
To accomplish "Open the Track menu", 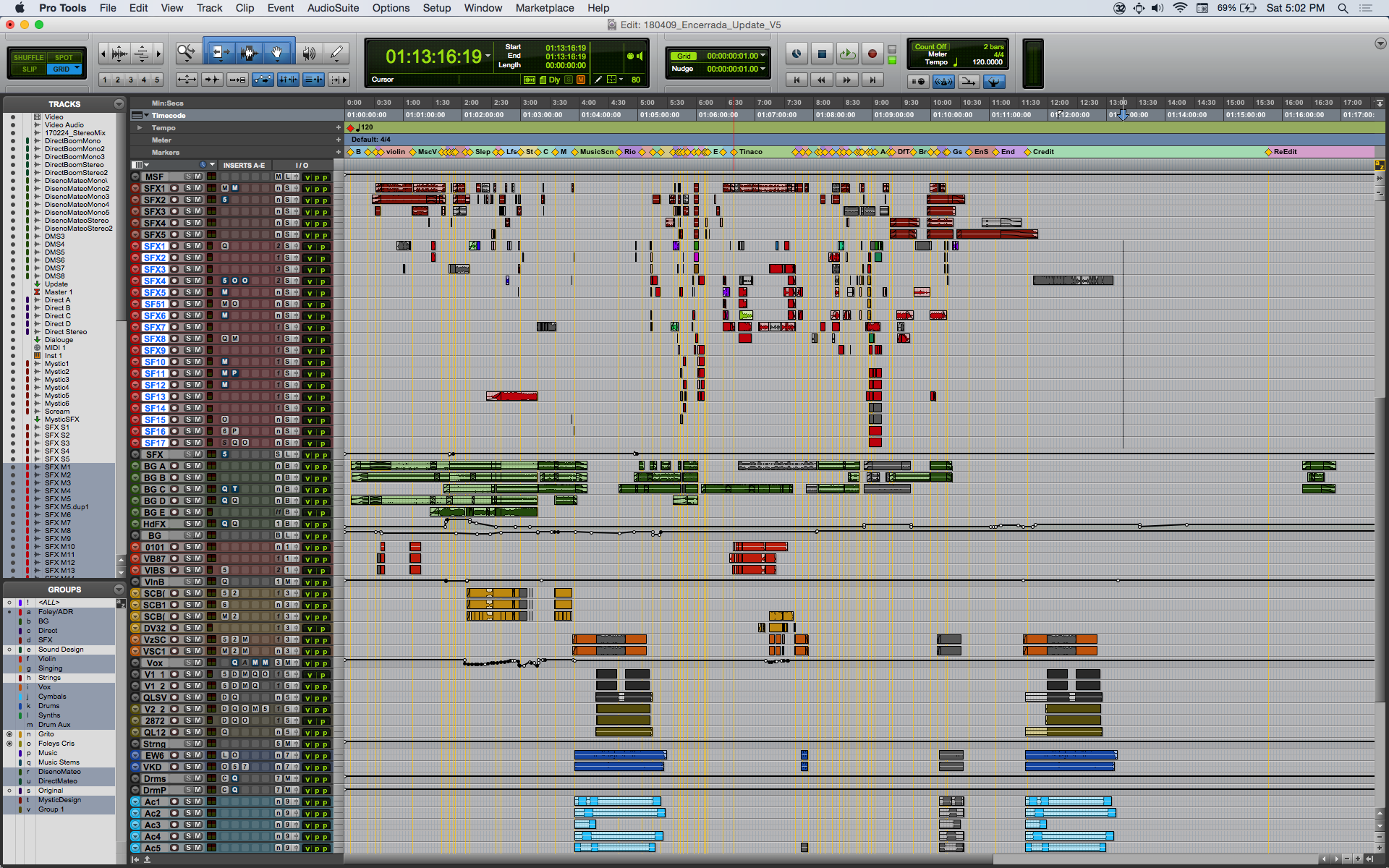I will [209, 8].
